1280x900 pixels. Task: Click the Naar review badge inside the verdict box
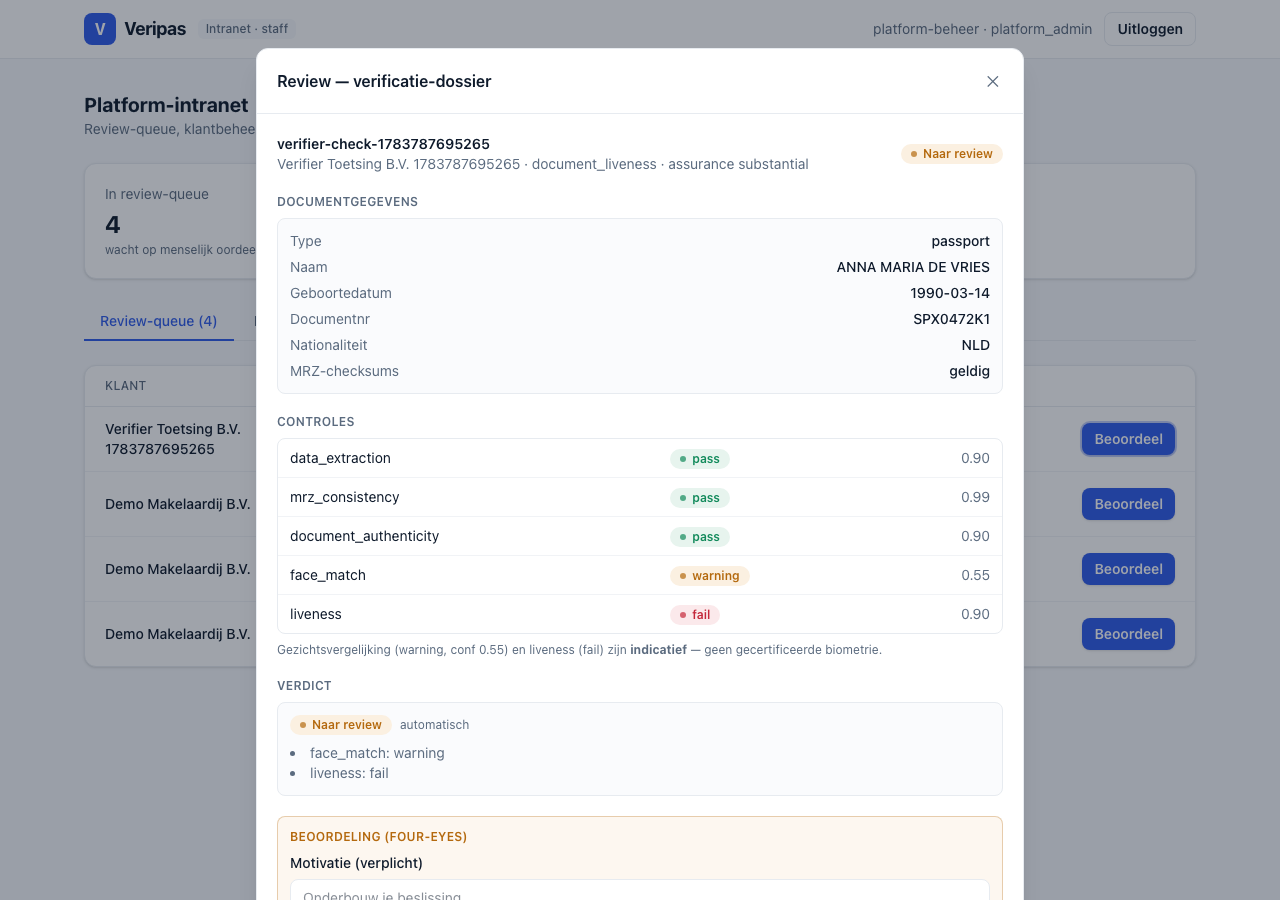tap(341, 725)
